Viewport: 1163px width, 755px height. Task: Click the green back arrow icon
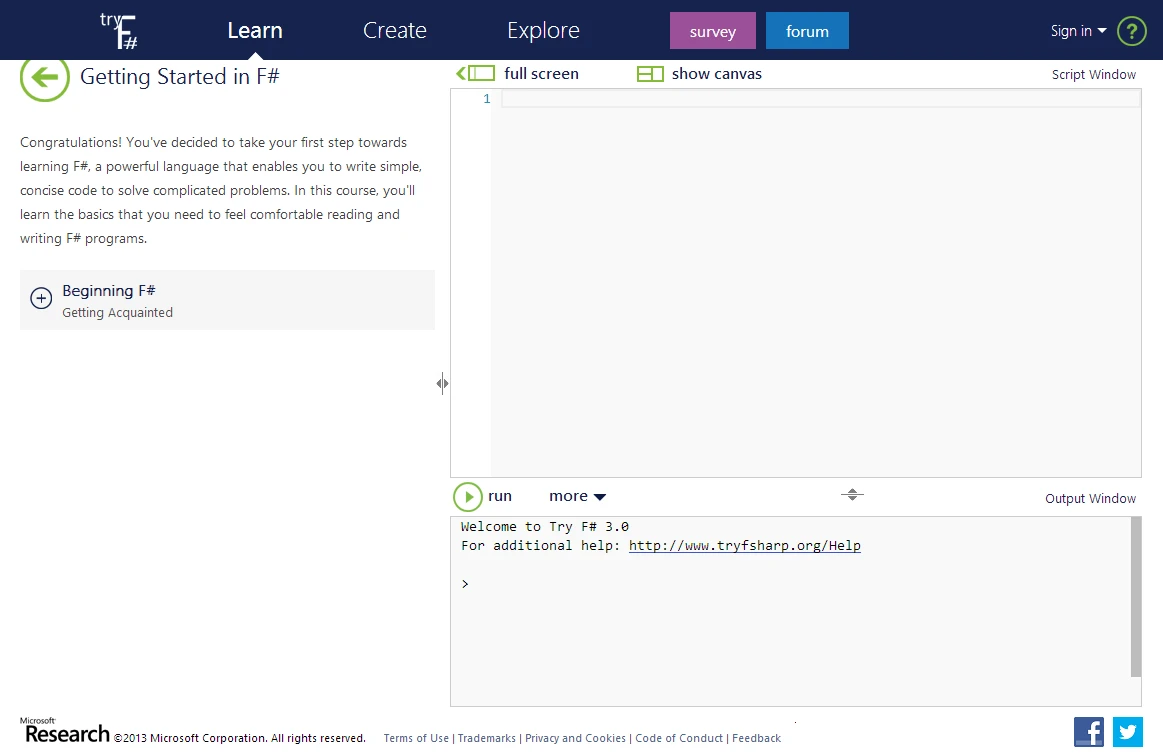pyautogui.click(x=45, y=78)
